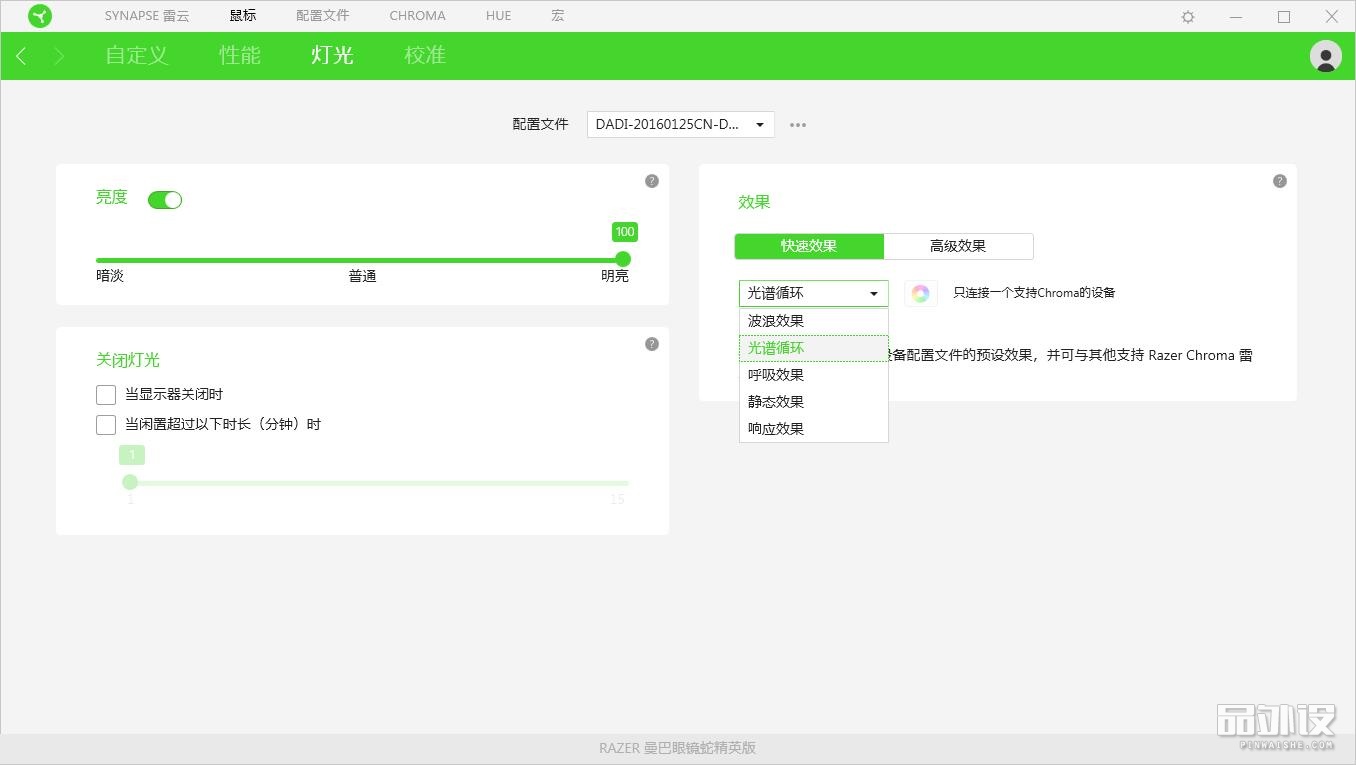Viewport: 1356px width, 765px height.
Task: Open the Chroma color wheel icon
Action: [x=920, y=293]
